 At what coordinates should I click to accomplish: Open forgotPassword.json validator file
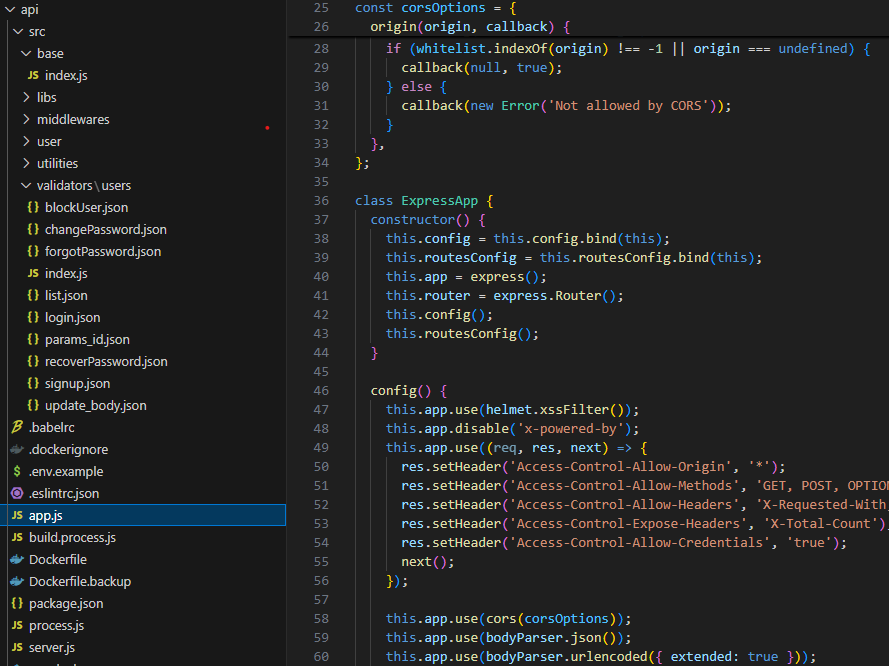pyautogui.click(x=102, y=252)
